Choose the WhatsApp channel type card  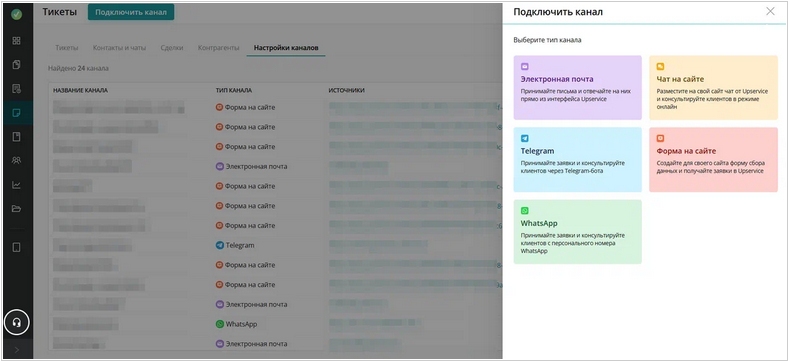pyautogui.click(x=577, y=232)
